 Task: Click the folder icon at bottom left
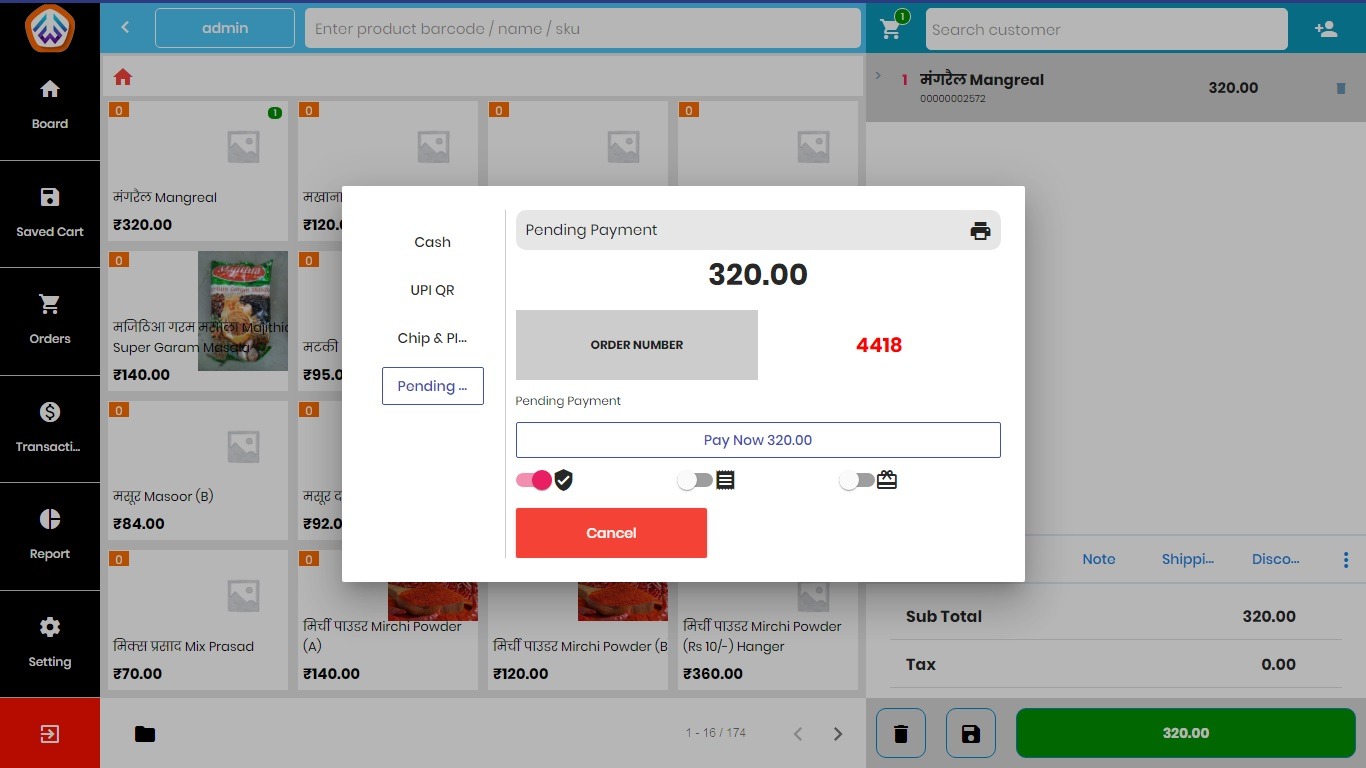pos(145,734)
